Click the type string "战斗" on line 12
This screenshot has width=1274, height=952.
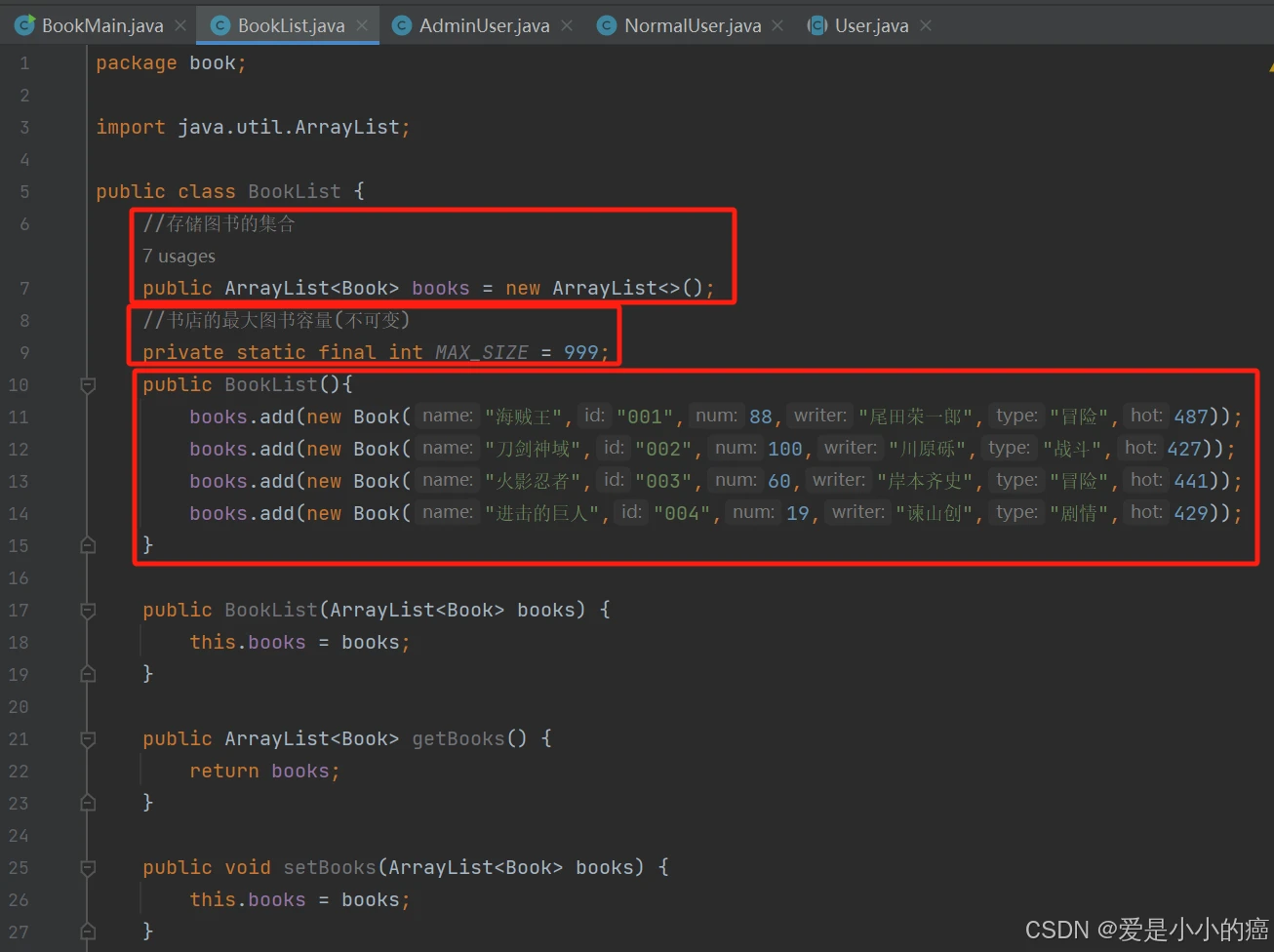1072,450
